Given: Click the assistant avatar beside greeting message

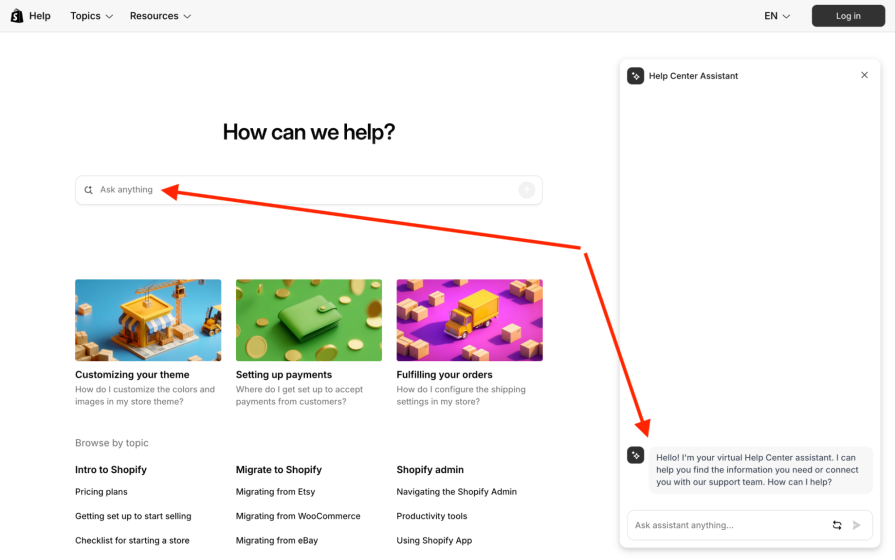Looking at the screenshot, I should [x=635, y=455].
